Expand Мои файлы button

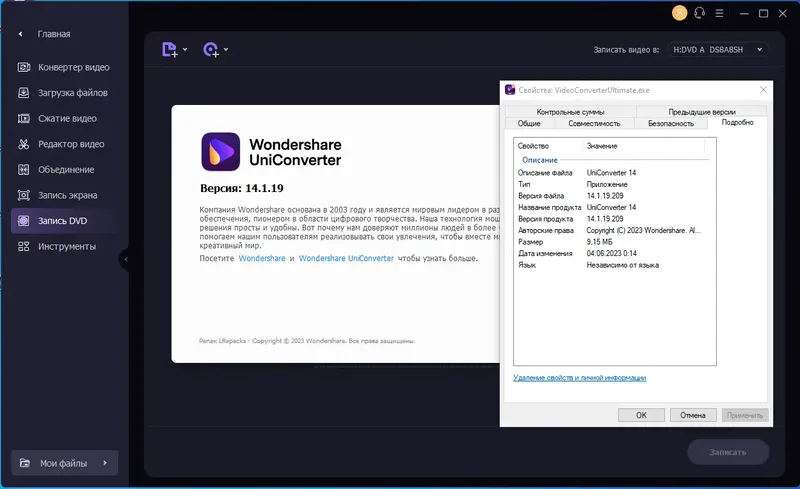[65, 463]
